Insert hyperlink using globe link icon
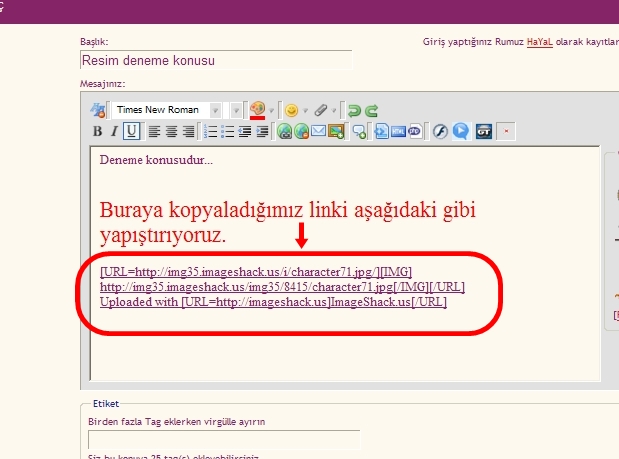This screenshot has height=459, width=619. point(284,131)
